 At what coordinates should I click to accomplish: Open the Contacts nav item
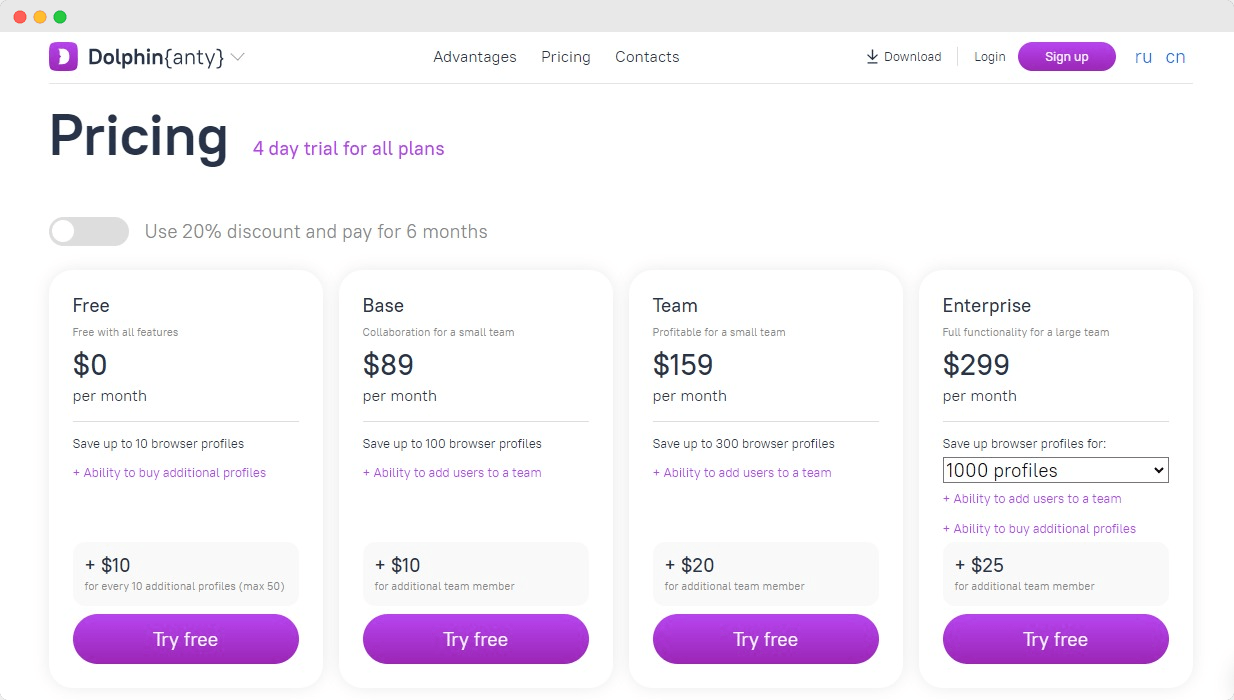coord(647,57)
